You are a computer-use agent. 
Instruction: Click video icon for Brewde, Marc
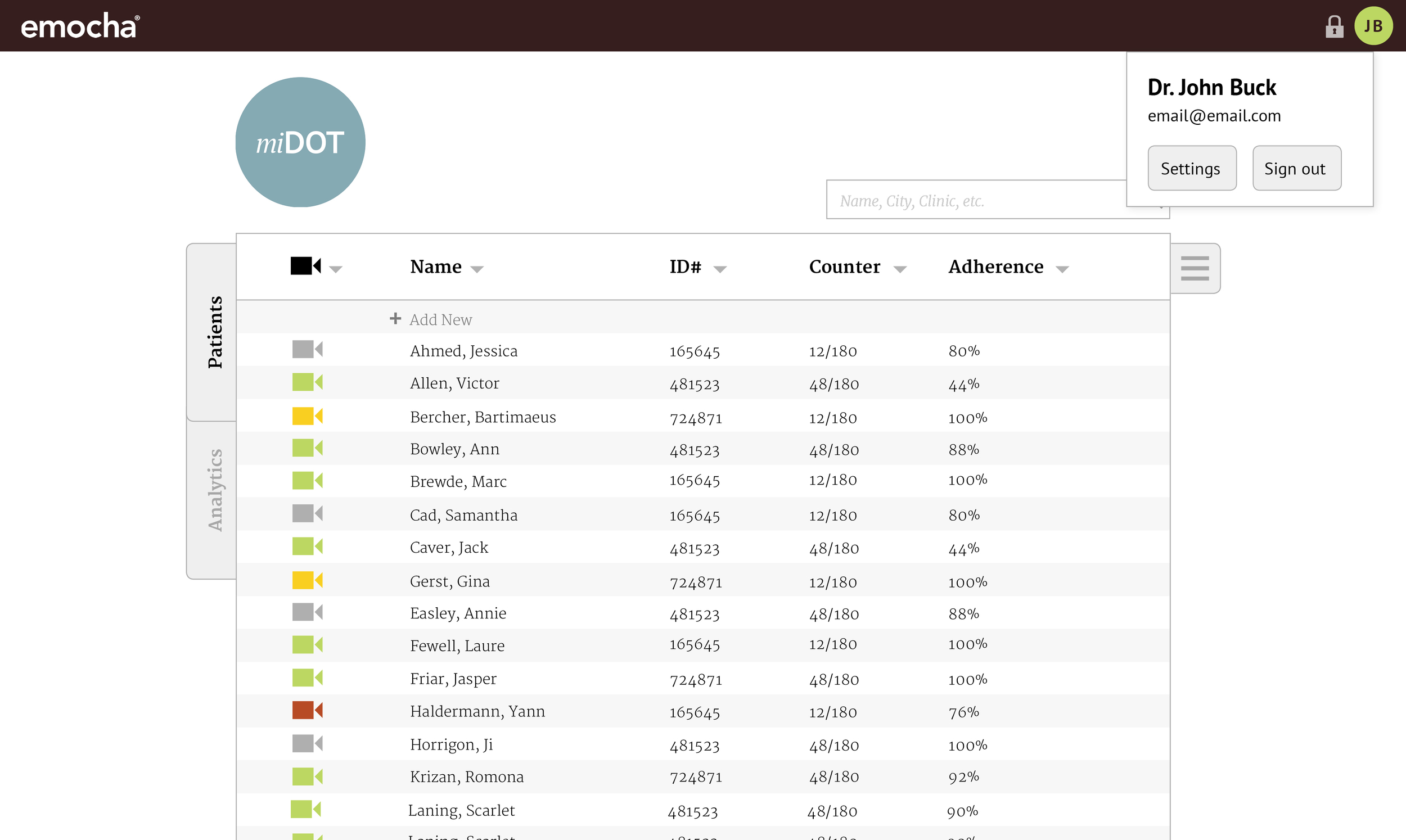307,481
